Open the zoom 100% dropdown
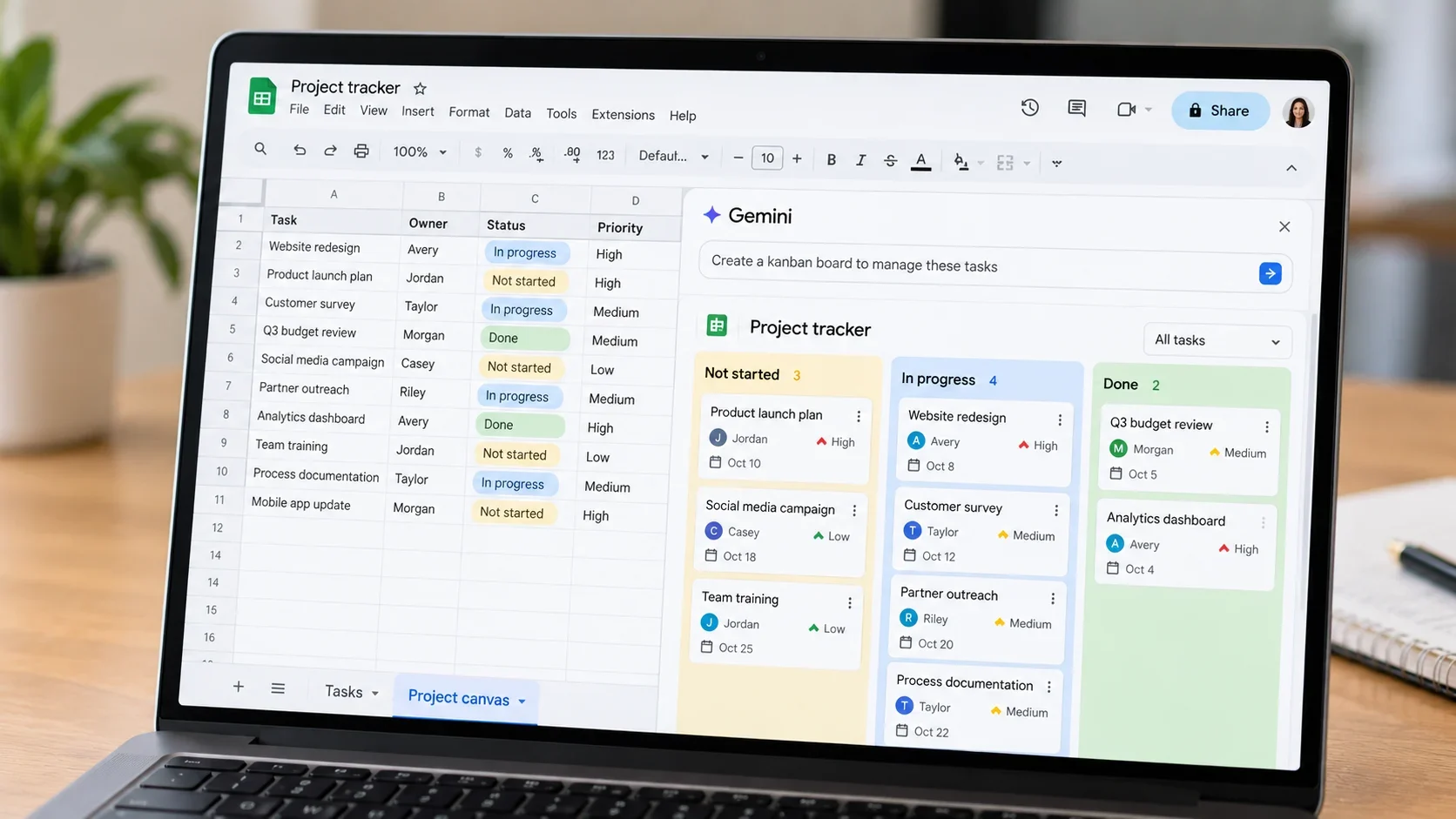 coord(420,151)
